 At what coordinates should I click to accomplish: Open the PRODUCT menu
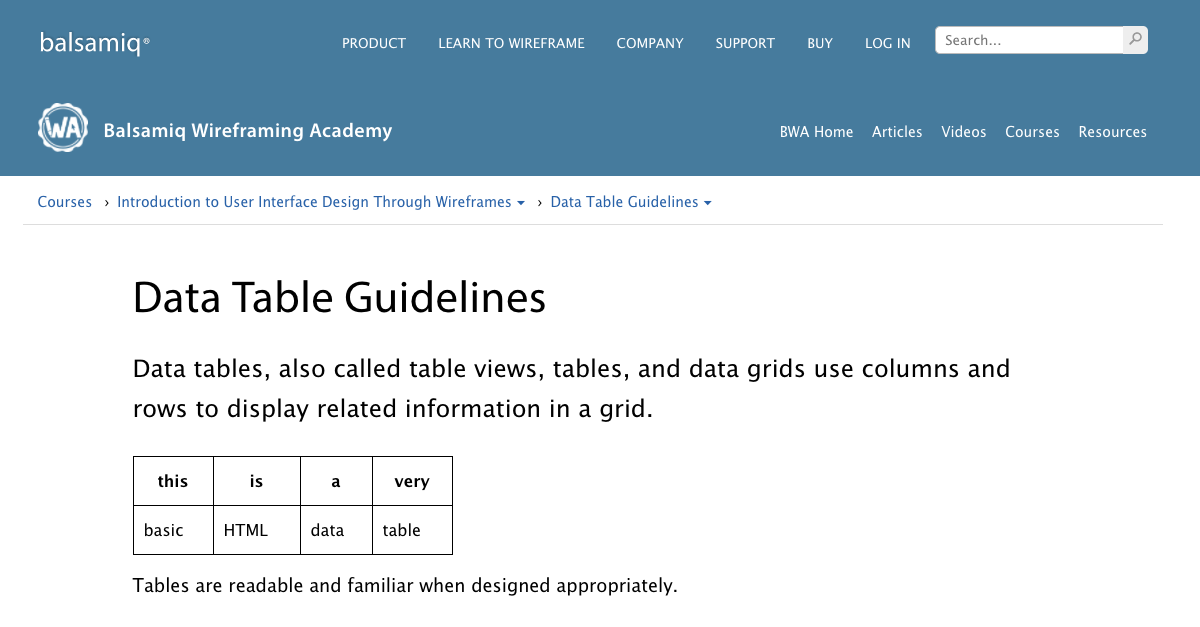pos(374,43)
